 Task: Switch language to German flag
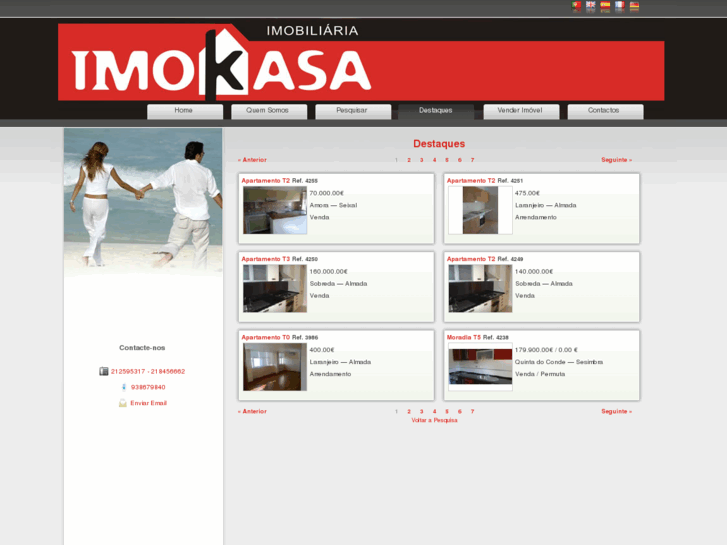[634, 6]
